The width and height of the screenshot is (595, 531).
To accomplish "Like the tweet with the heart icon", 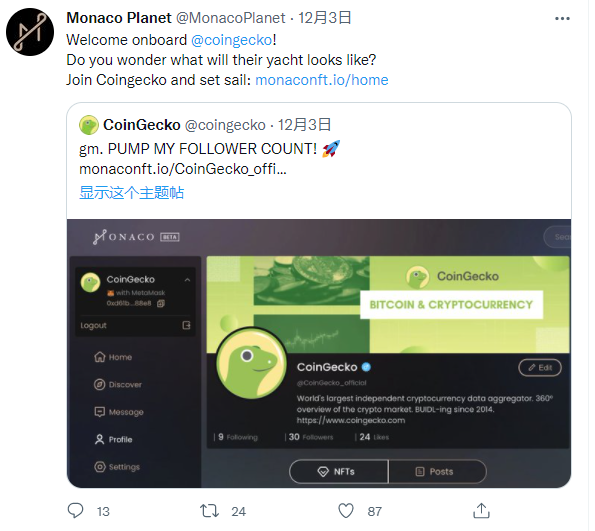I will tap(346, 511).
